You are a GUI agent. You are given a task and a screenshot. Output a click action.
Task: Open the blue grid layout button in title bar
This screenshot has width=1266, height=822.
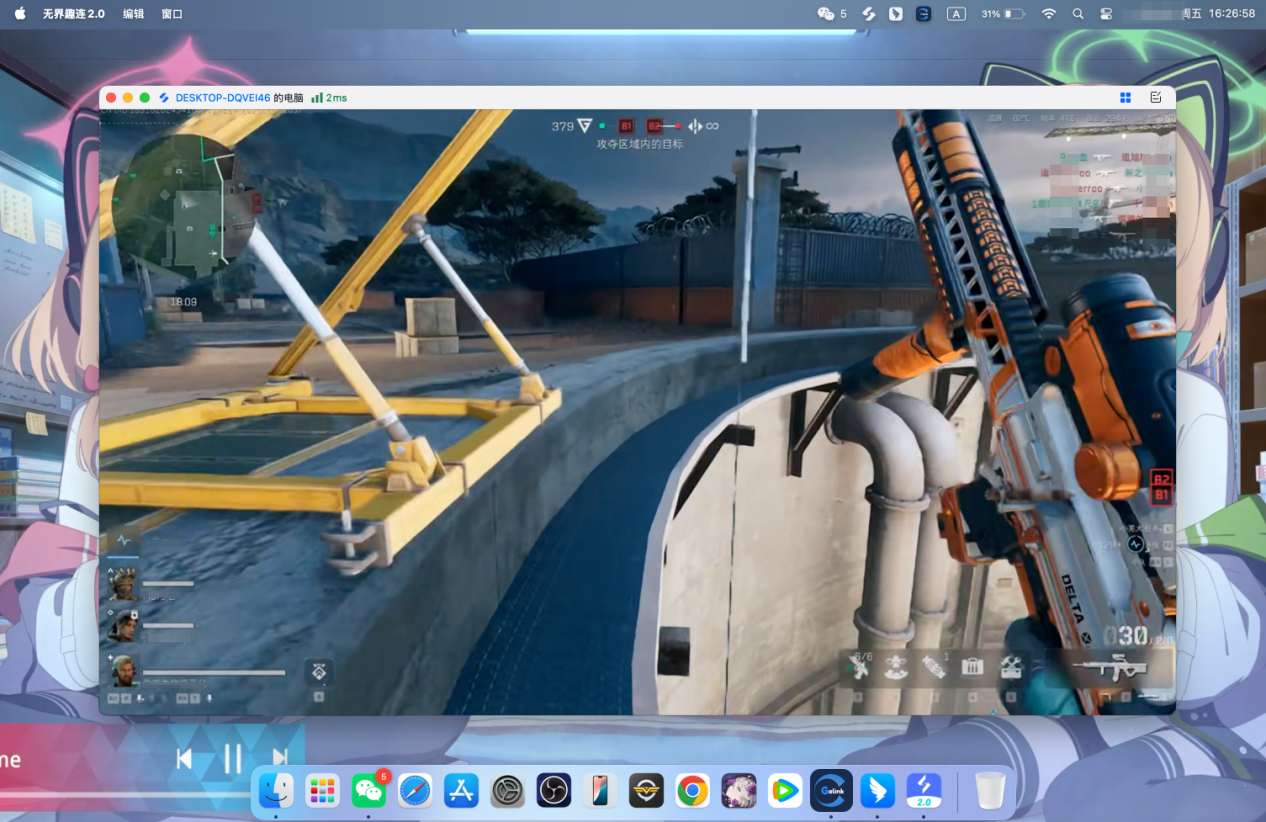[x=1125, y=98]
